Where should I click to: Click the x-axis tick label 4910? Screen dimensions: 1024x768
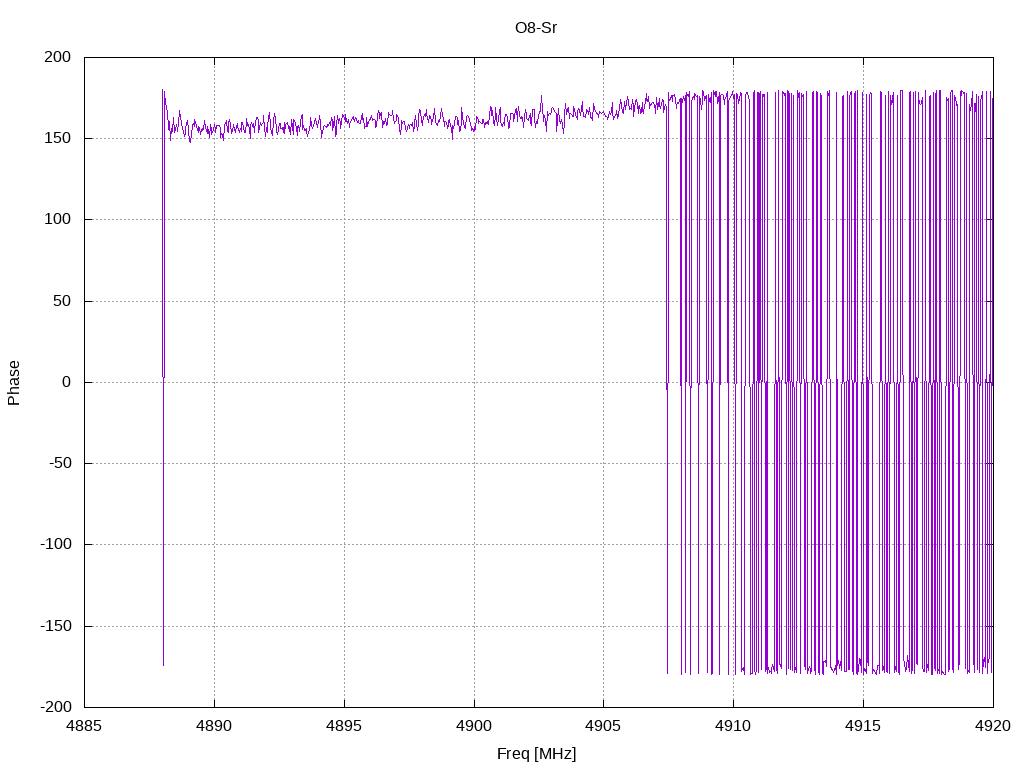(x=733, y=726)
